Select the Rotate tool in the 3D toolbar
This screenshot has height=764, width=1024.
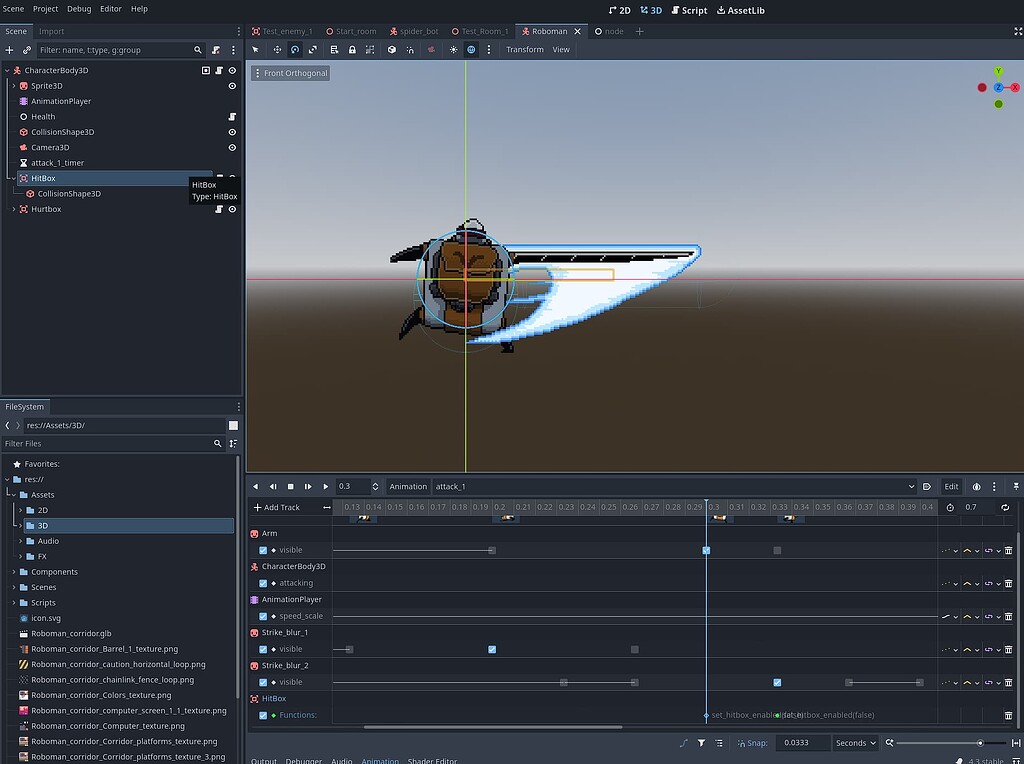[295, 48]
